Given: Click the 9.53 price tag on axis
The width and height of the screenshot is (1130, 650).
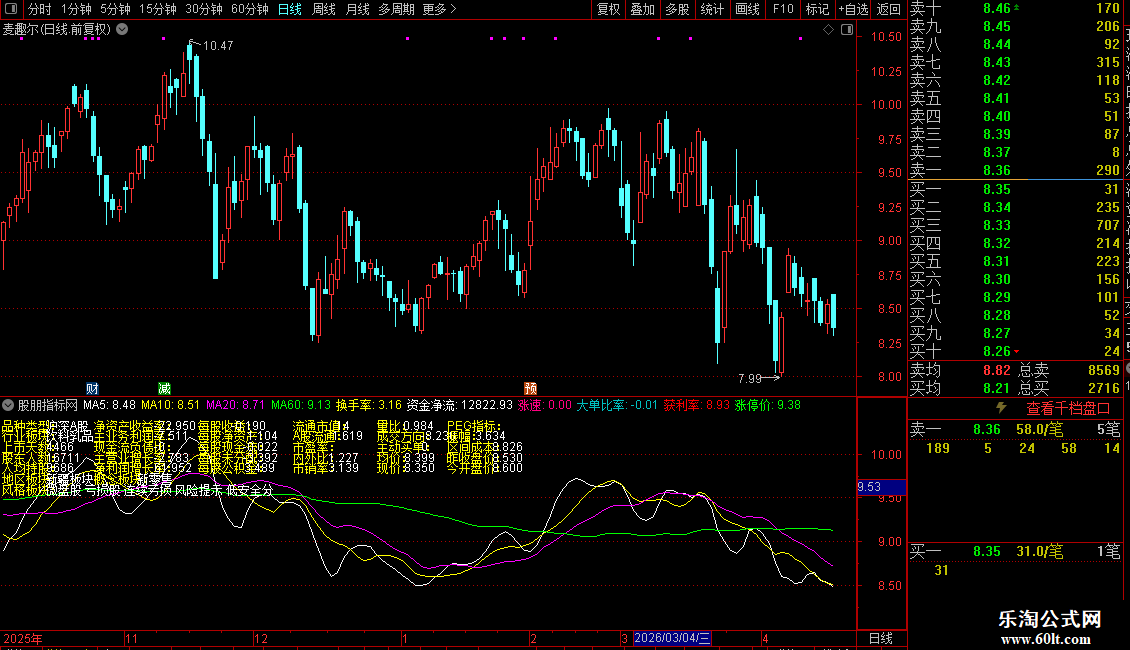Looking at the screenshot, I should [x=881, y=487].
